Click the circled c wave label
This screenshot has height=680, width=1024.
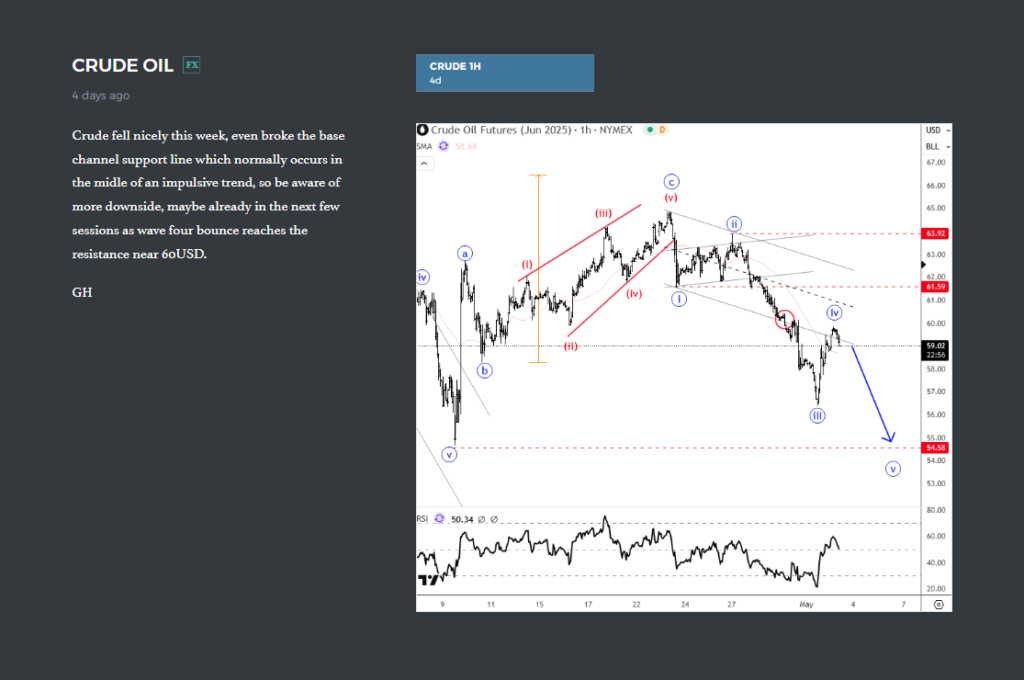click(671, 182)
